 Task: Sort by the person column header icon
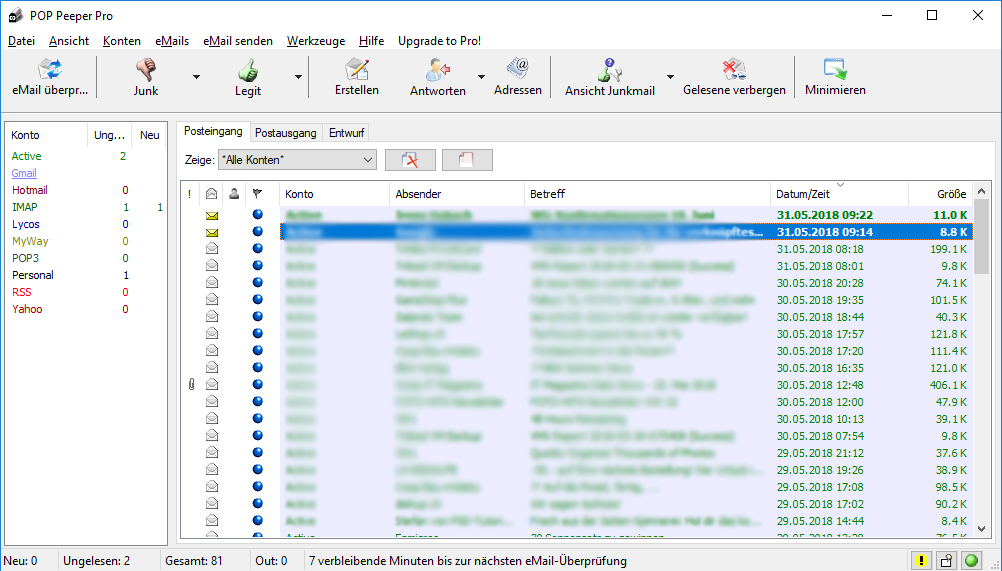(235, 194)
